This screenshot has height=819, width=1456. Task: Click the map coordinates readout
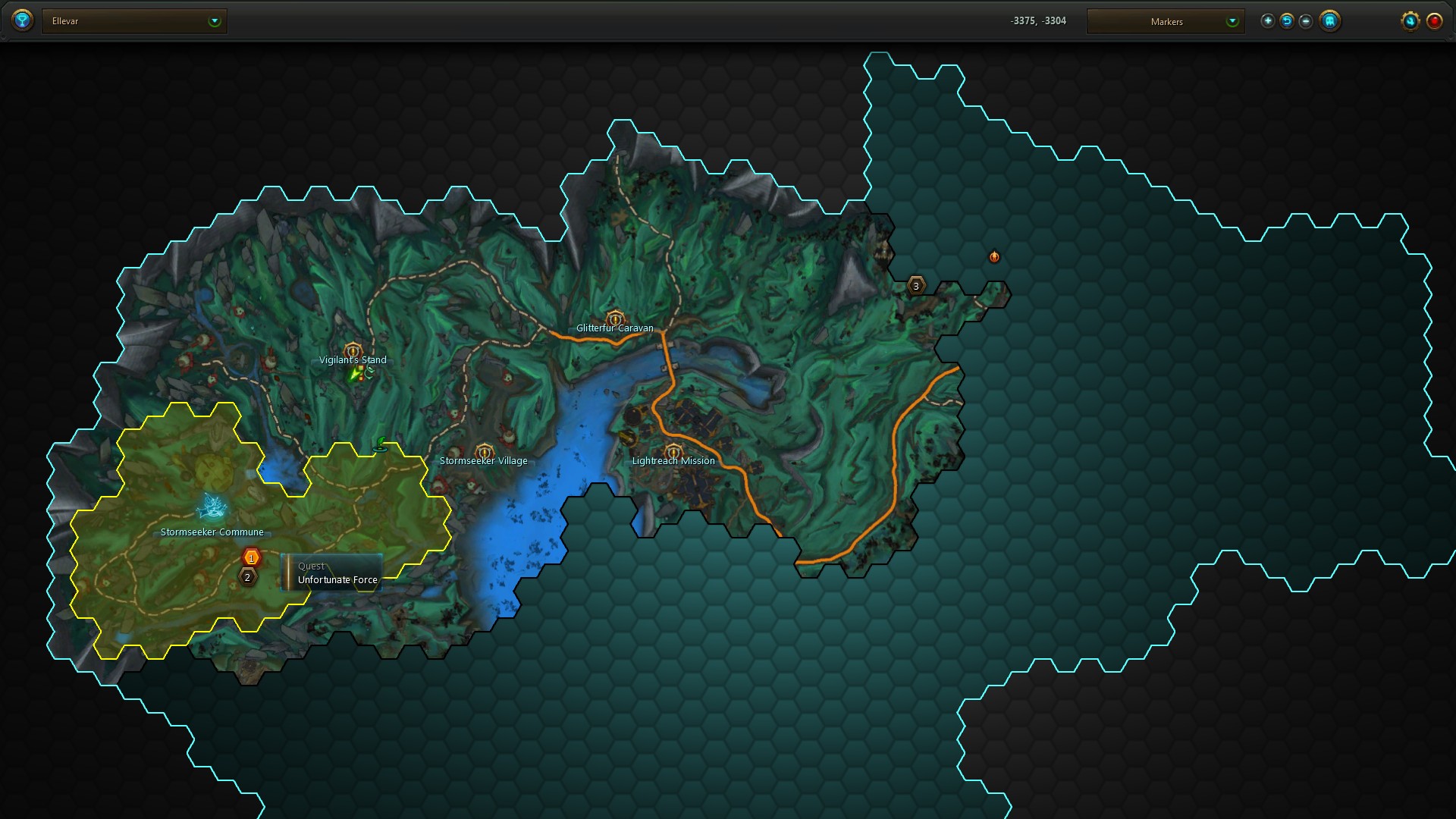tap(1038, 21)
